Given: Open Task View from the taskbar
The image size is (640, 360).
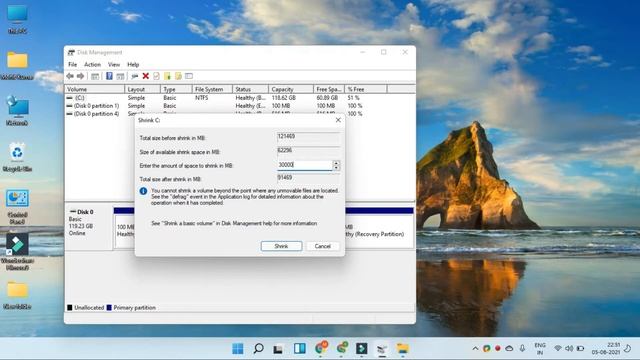Looking at the screenshot, I should pyautogui.click(x=278, y=349).
